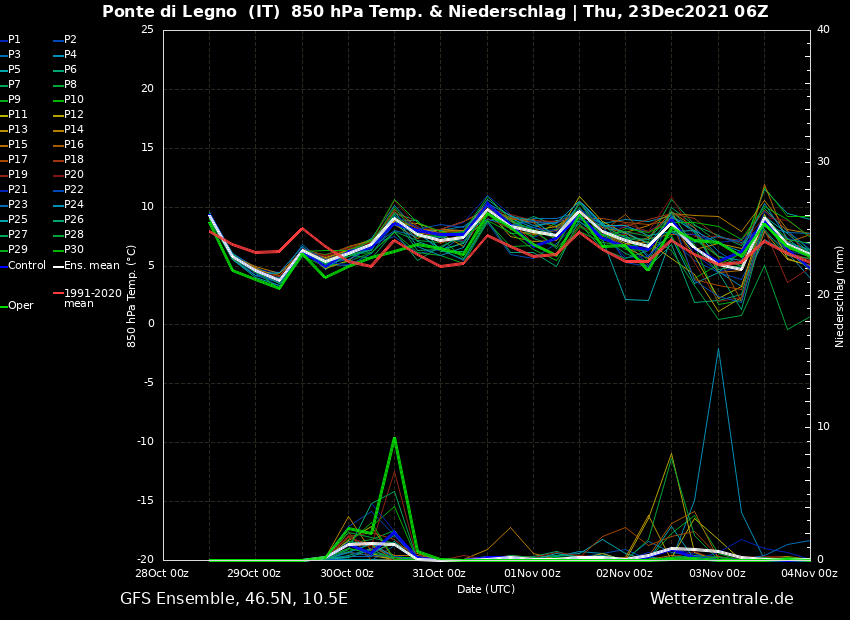This screenshot has height=620, width=850.
Task: Click the 28Oct 00z axis label
Action: (162, 573)
